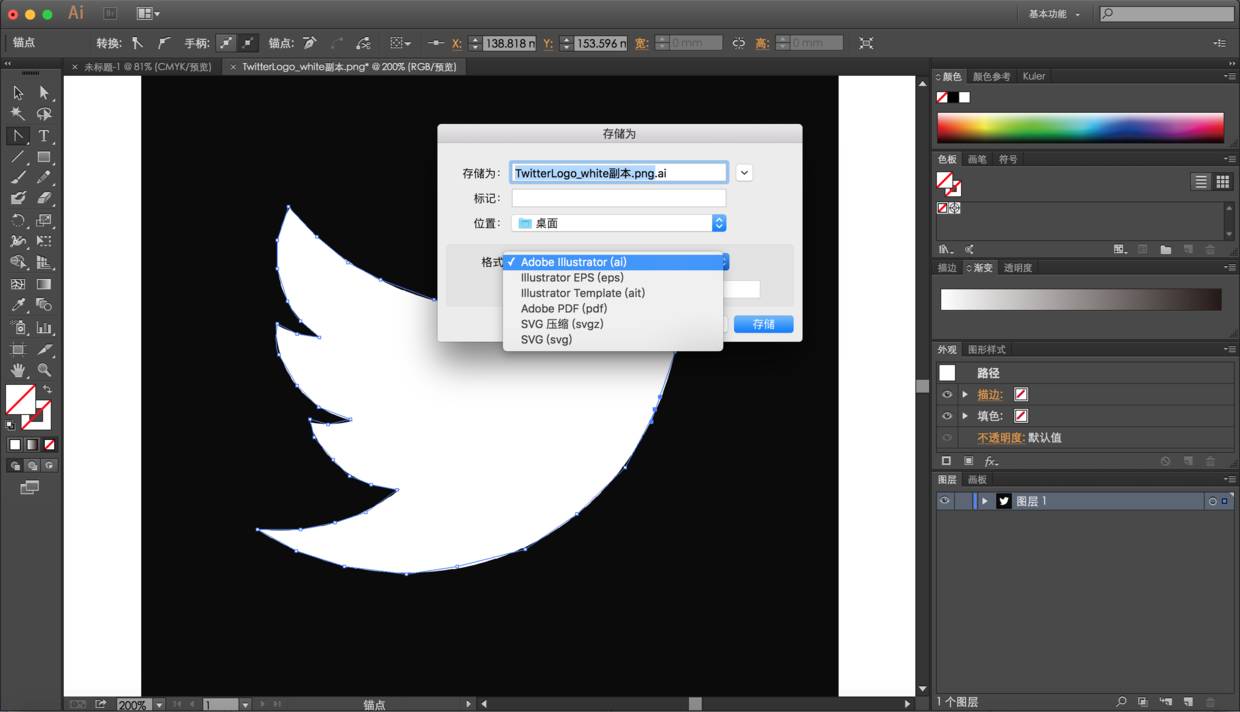Select the Type tool
Image resolution: width=1240 pixels, height=712 pixels.
tap(44, 136)
